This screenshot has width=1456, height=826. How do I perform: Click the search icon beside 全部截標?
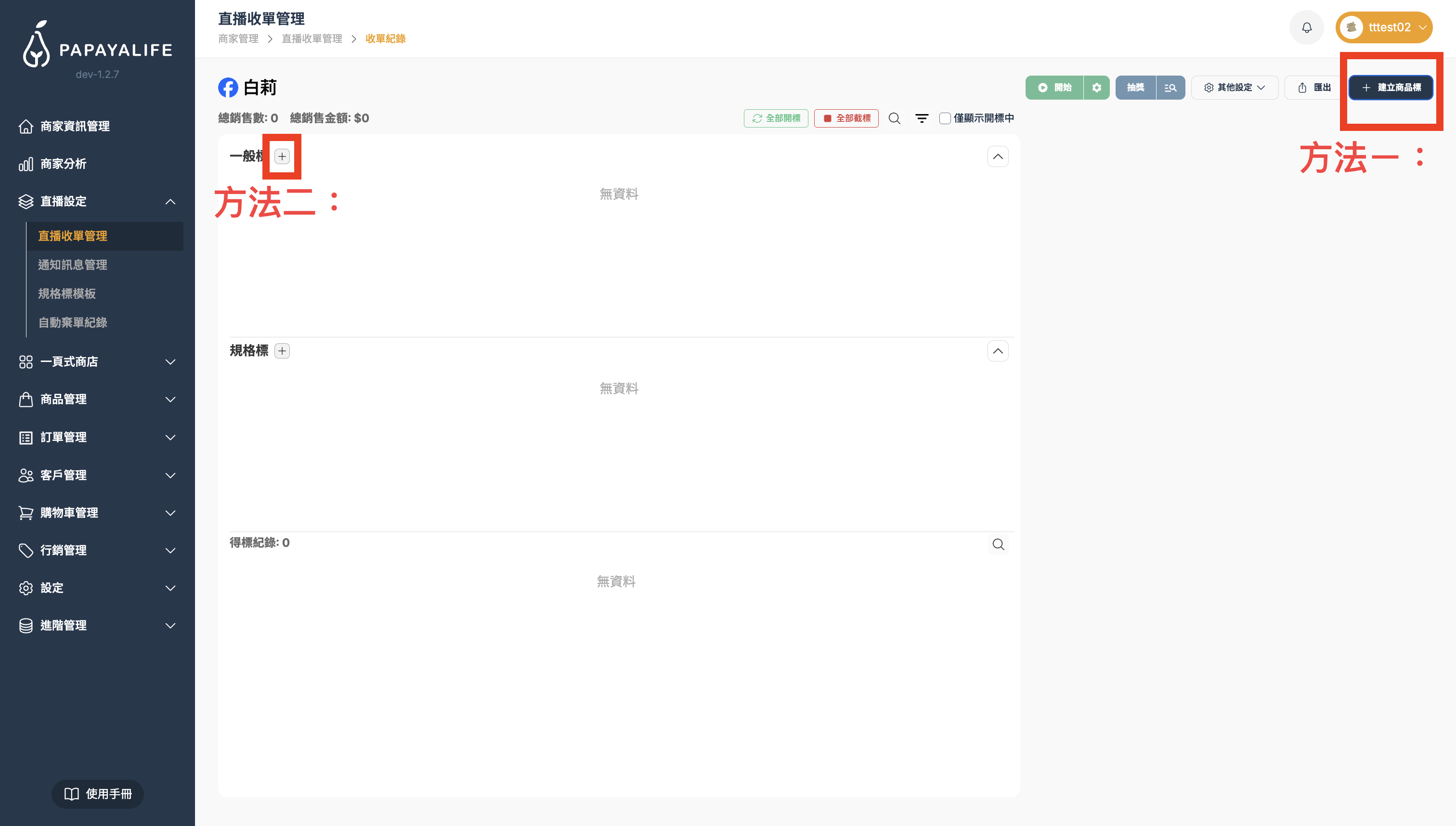click(x=894, y=118)
